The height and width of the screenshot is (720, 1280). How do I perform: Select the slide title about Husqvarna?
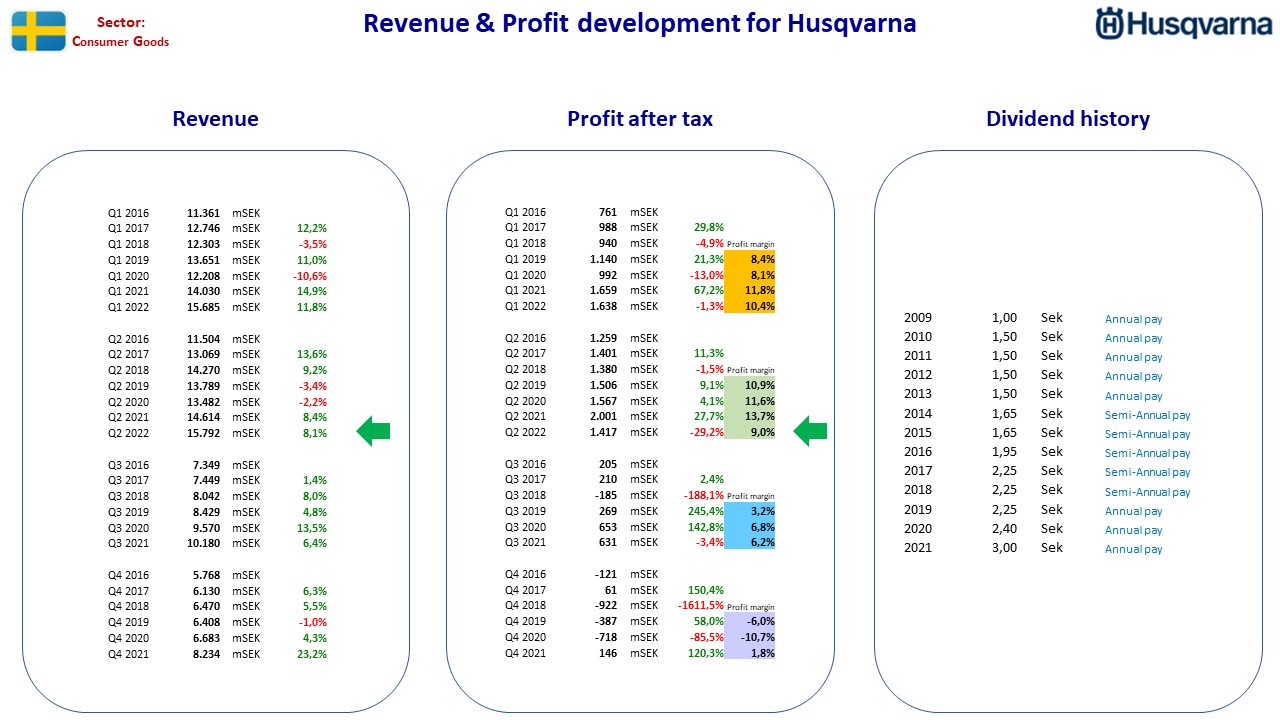[639, 23]
